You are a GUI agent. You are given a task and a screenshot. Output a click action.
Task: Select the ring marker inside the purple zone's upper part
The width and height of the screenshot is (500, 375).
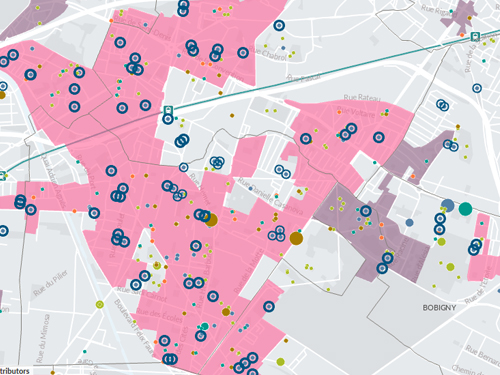pyautogui.click(x=366, y=211)
